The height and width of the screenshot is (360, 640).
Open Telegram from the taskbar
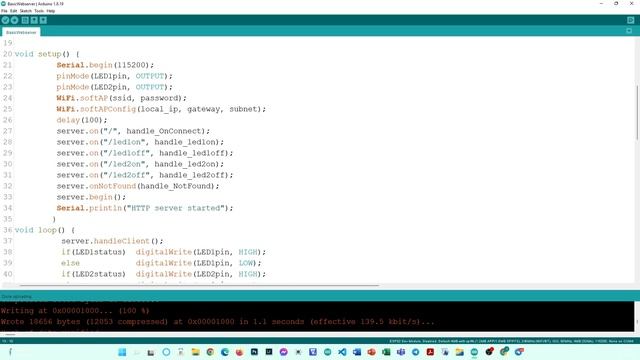tap(416, 352)
